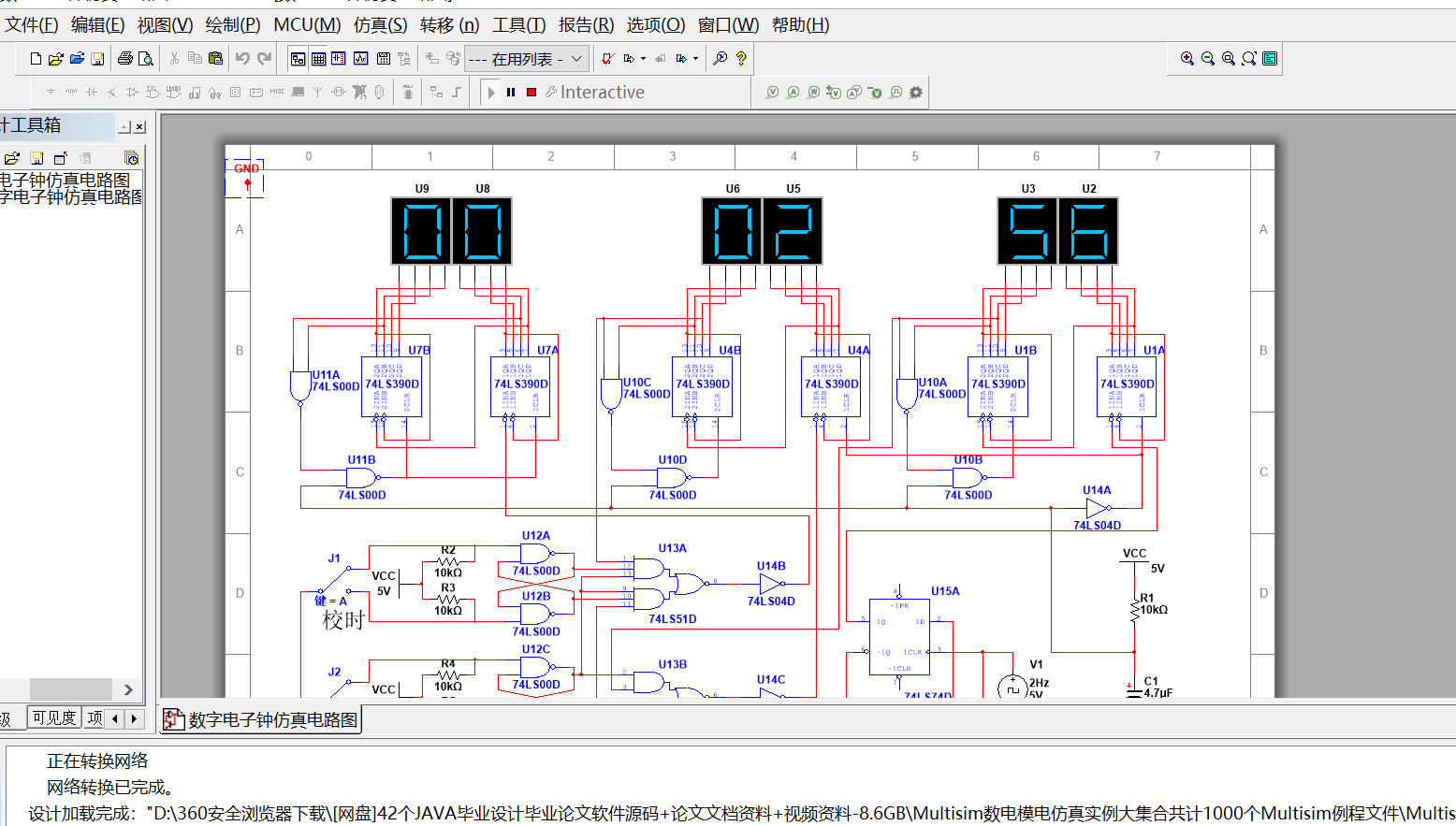The height and width of the screenshot is (826, 1456).
Task: Close the design toolbox panel
Action: pyautogui.click(x=139, y=126)
